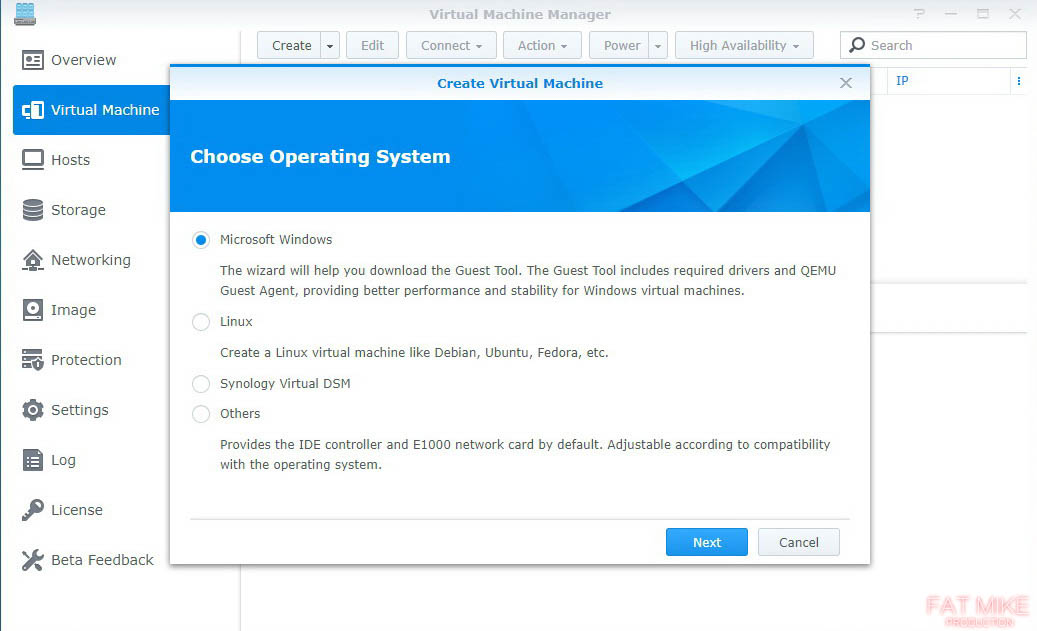Click the Log list icon
The image size is (1037, 631).
pyautogui.click(x=32, y=460)
